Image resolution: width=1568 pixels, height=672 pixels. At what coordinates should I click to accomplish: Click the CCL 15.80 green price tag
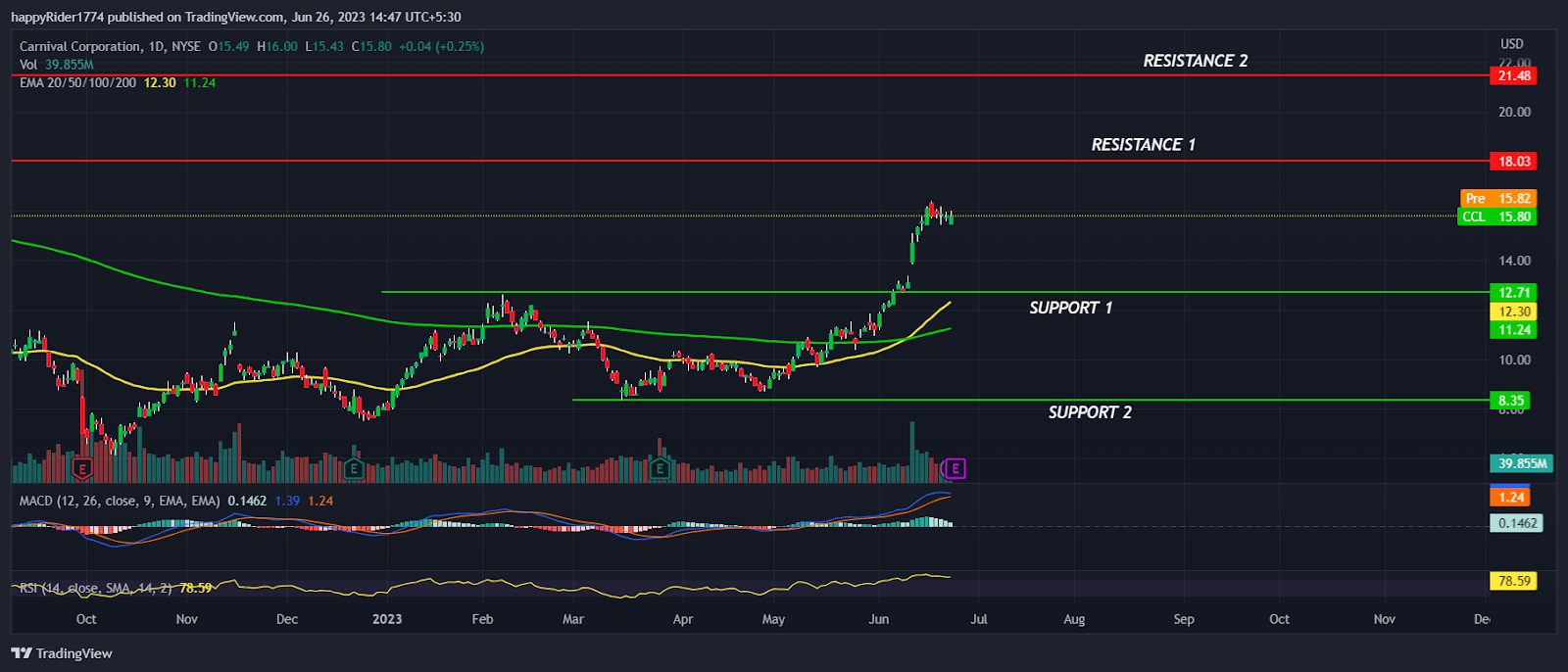1497,216
